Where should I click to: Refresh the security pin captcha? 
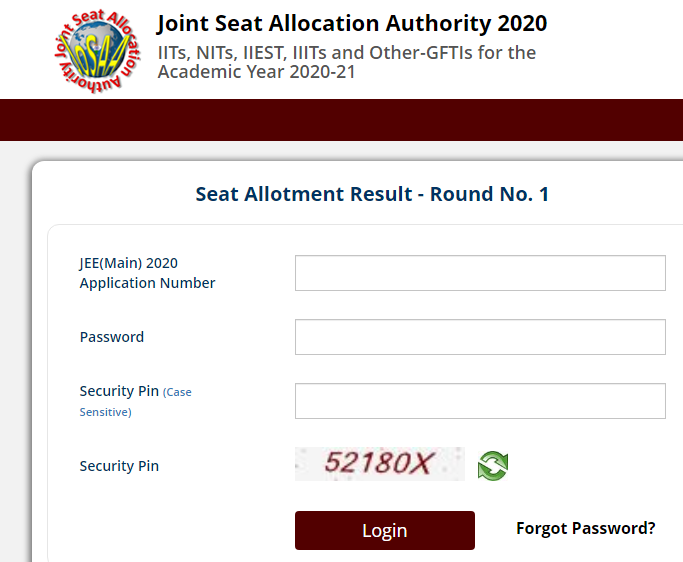point(493,466)
